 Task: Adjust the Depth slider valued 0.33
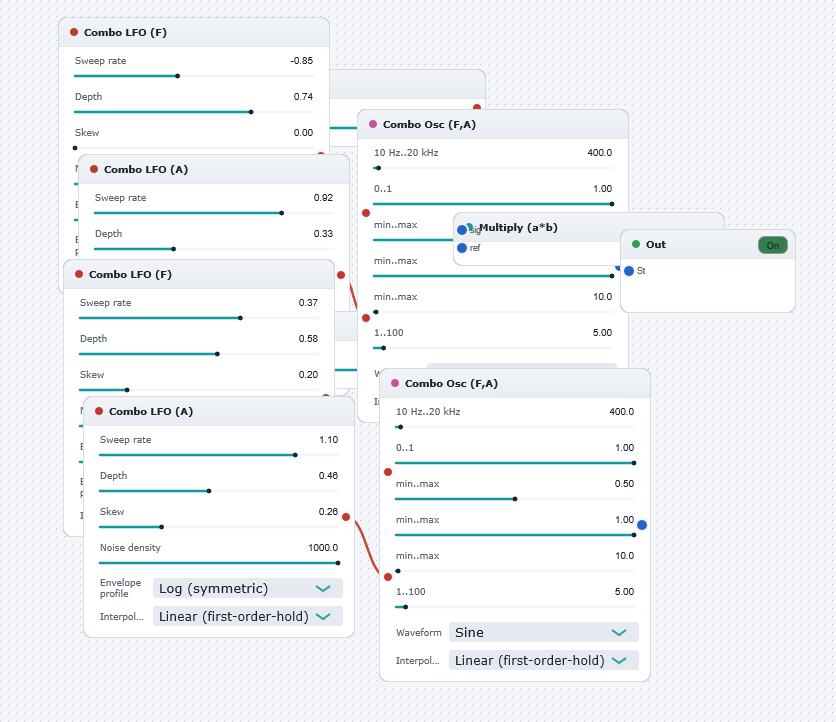[x=214, y=249]
